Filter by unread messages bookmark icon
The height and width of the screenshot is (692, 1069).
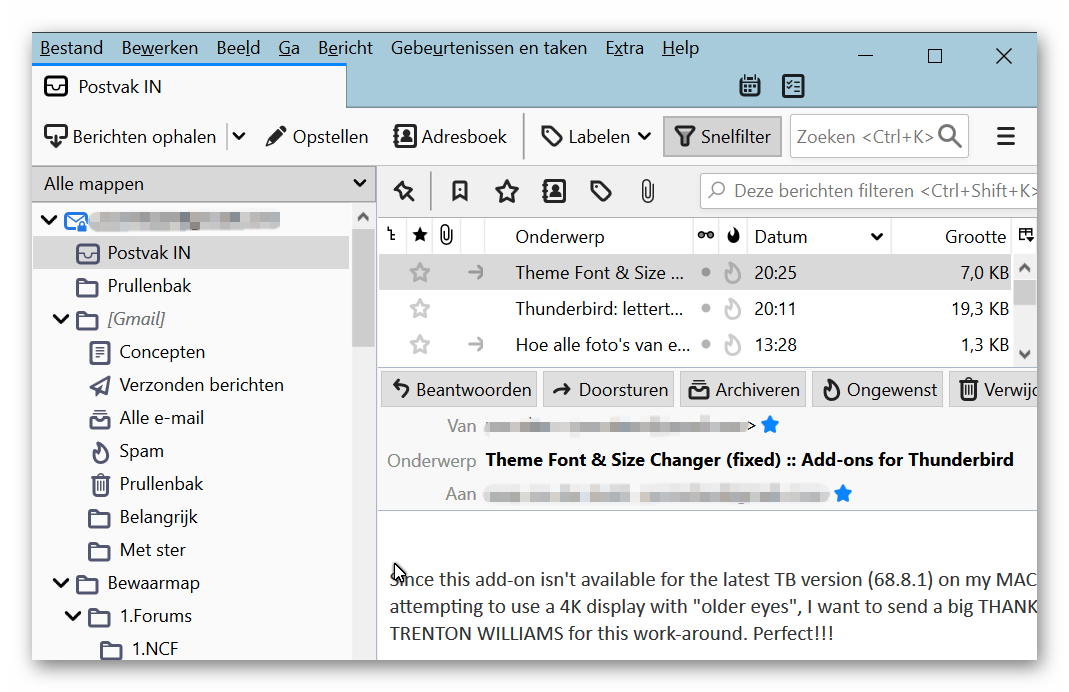point(460,192)
